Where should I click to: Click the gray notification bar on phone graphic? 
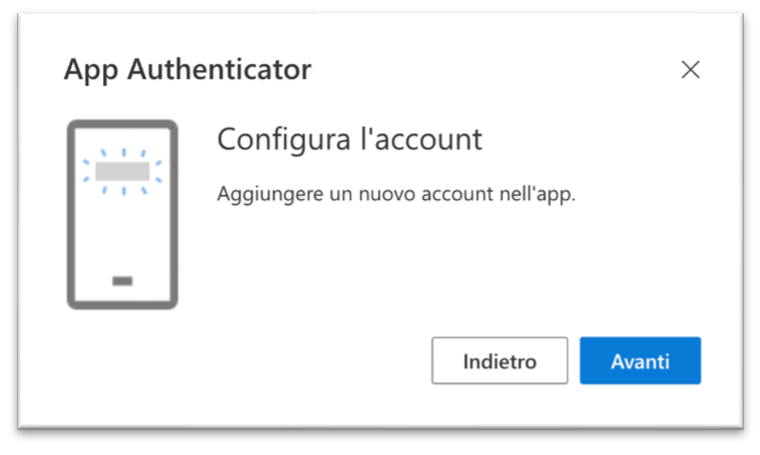122,170
